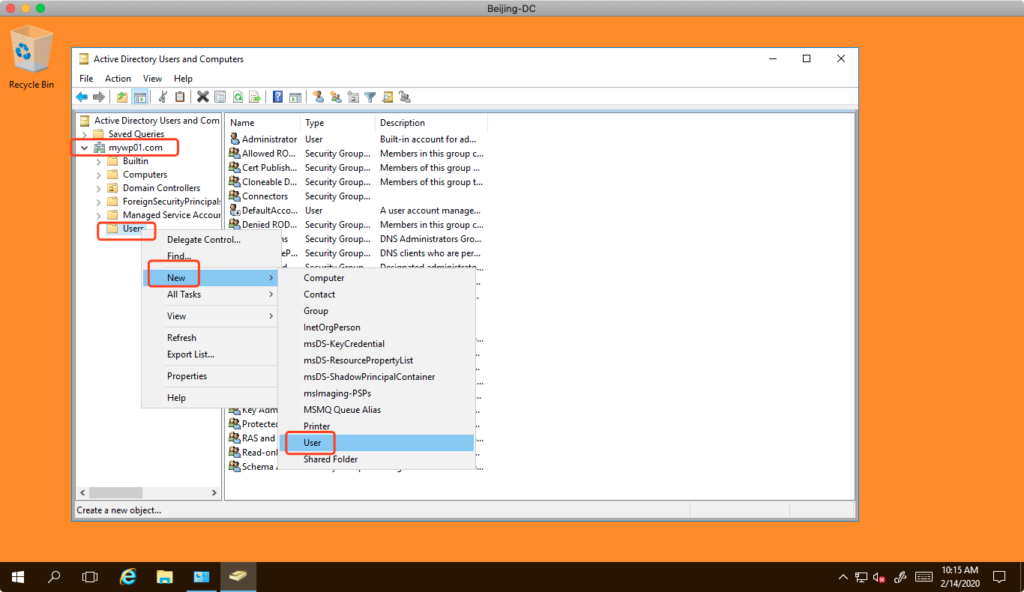Image resolution: width=1024 pixels, height=592 pixels.
Task: Click the Delete (X) toolbar icon
Action: tap(203, 97)
